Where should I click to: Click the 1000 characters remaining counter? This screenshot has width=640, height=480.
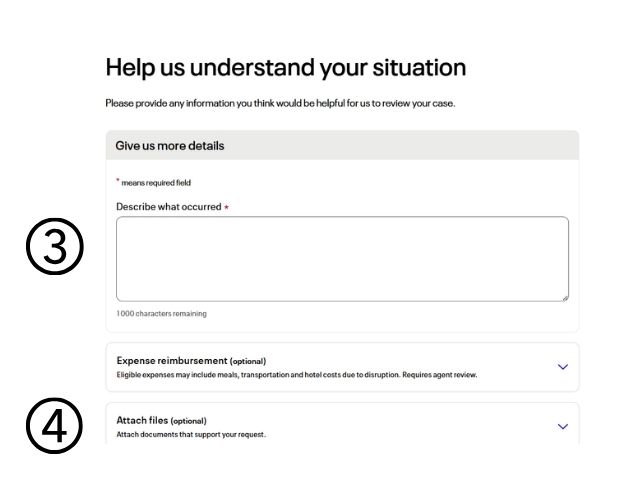click(x=162, y=313)
